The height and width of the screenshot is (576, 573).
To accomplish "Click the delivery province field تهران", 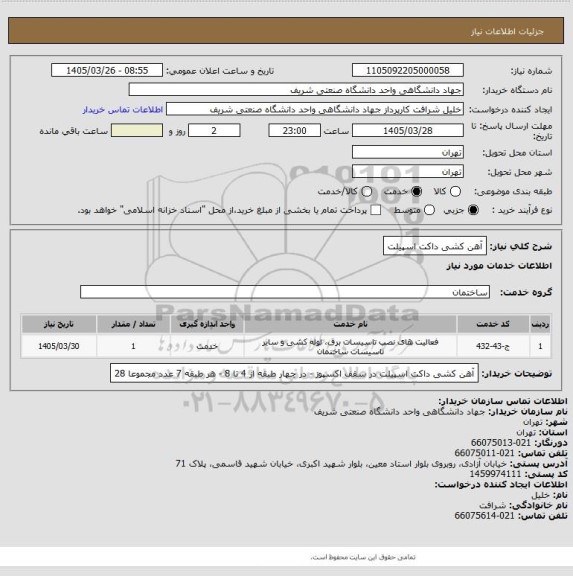I will [408, 152].
